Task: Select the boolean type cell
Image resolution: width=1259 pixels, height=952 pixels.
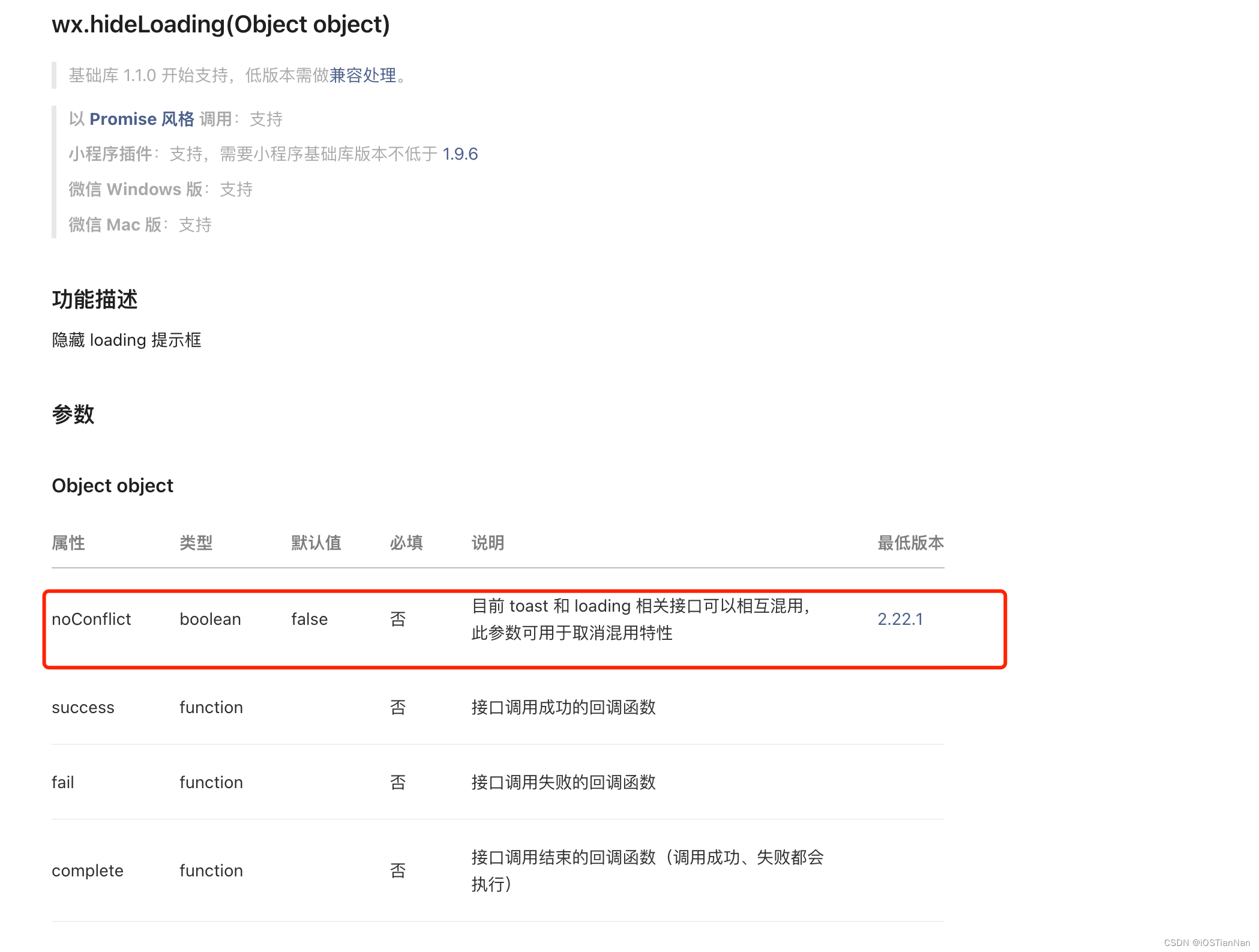Action: [210, 619]
